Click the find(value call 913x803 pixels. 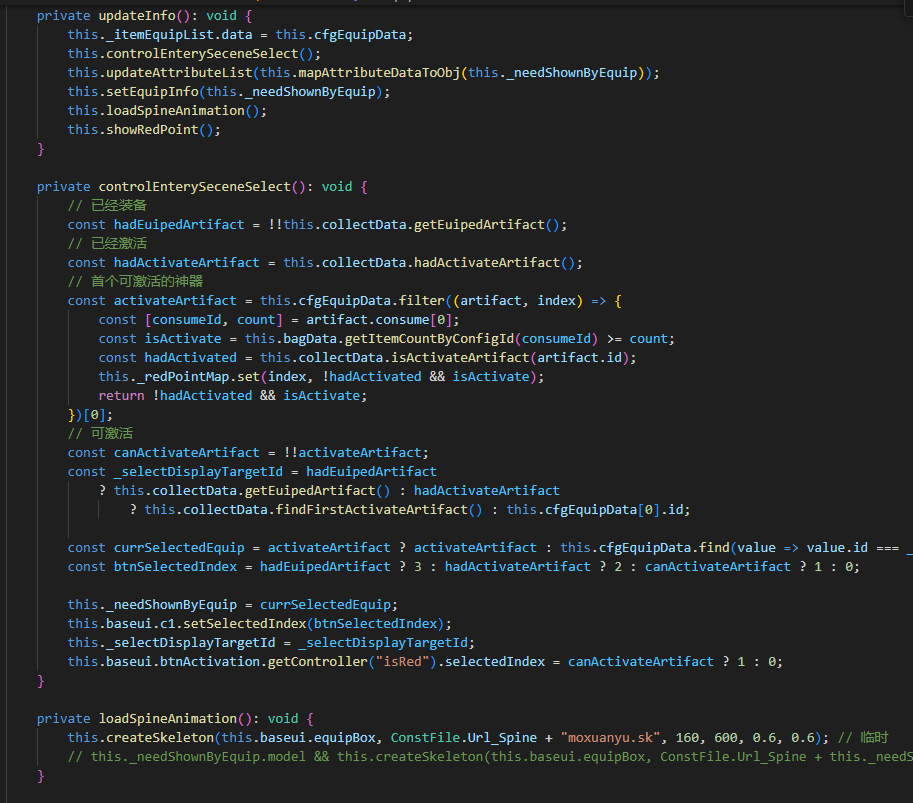pos(737,548)
